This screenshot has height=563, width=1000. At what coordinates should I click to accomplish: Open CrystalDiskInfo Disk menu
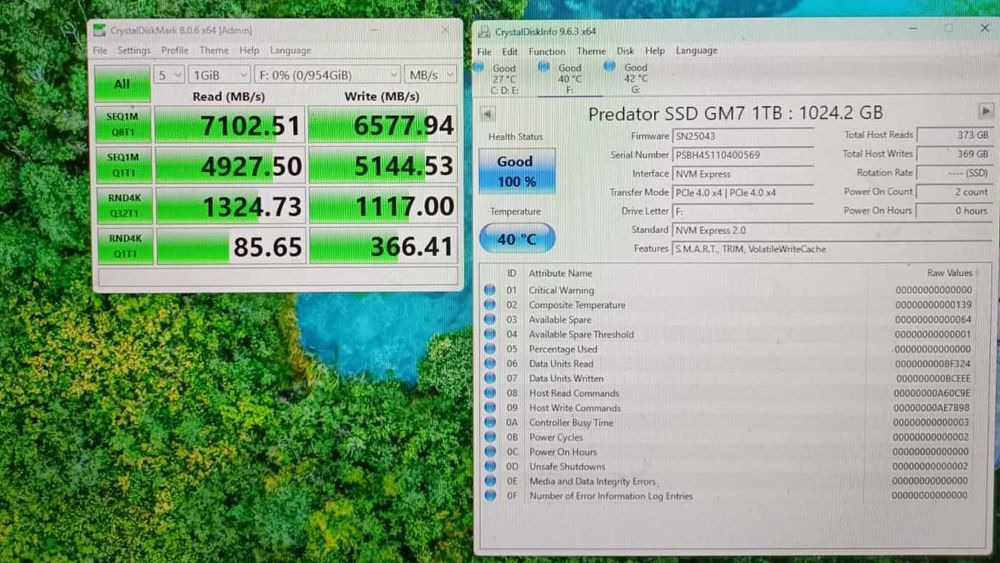coord(625,51)
